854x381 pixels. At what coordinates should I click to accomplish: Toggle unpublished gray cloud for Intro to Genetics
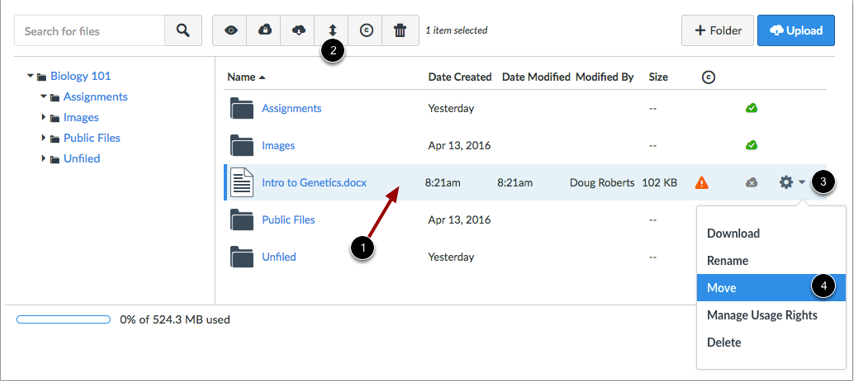pyautogui.click(x=752, y=183)
